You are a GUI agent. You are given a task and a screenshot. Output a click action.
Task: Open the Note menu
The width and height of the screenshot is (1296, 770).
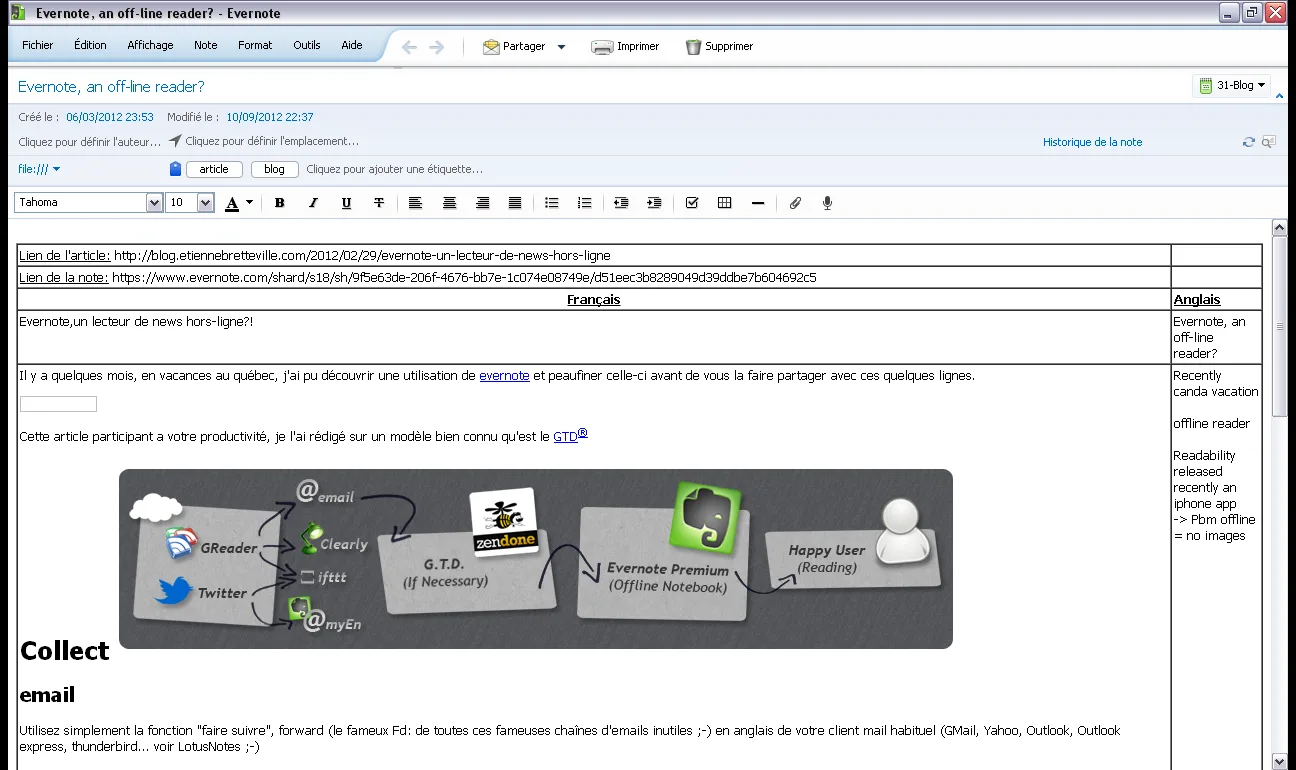tap(206, 45)
